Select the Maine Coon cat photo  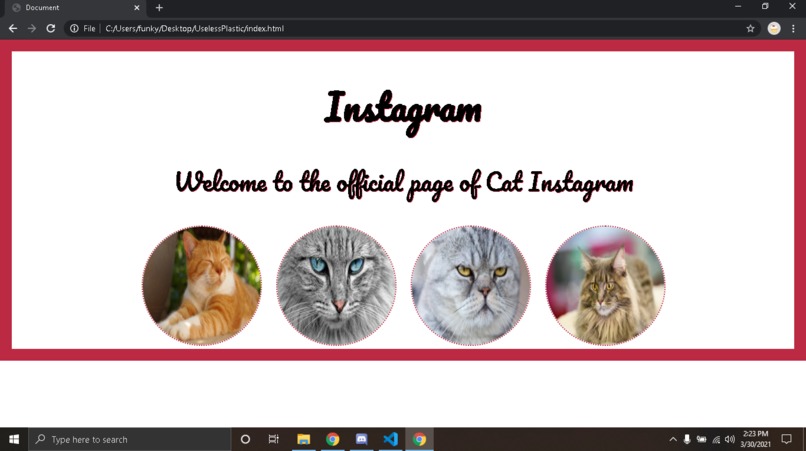click(x=606, y=285)
